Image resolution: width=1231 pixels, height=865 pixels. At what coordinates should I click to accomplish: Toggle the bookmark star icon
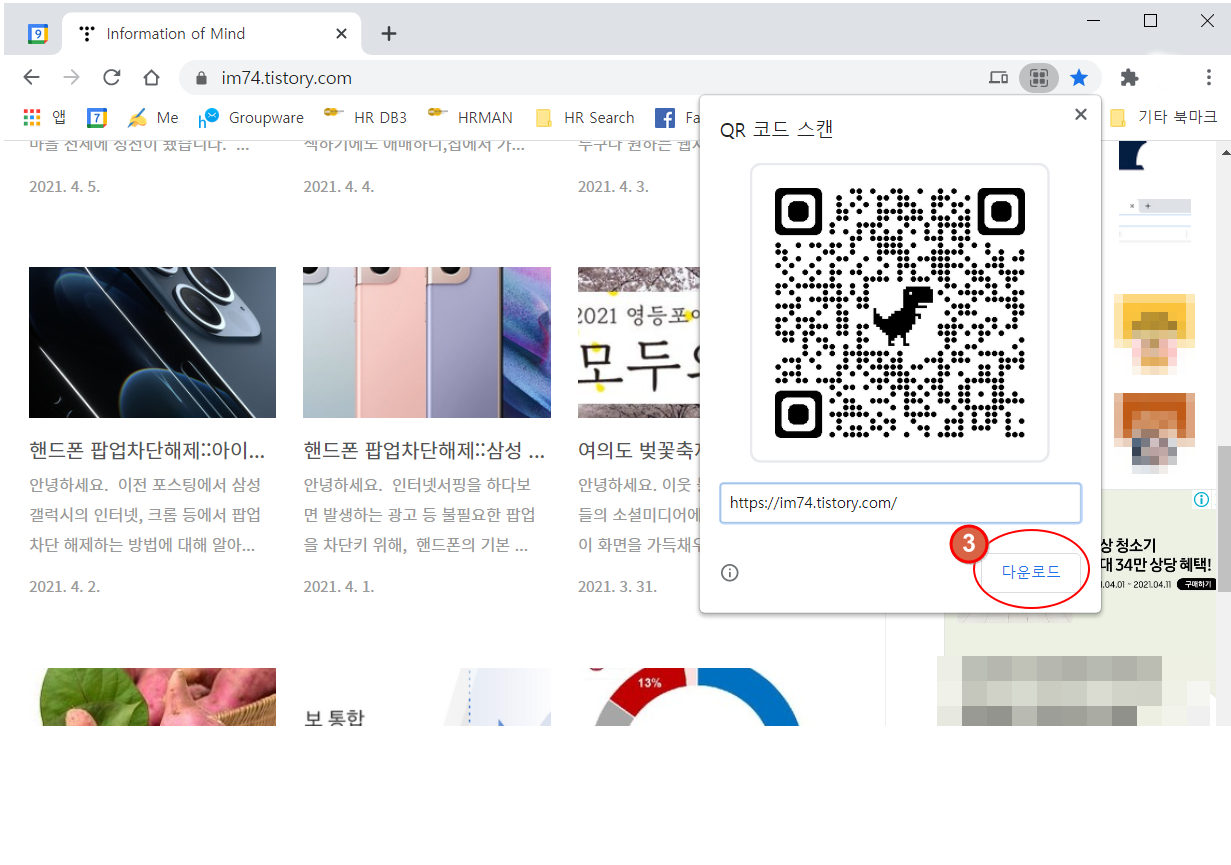pyautogui.click(x=1079, y=78)
